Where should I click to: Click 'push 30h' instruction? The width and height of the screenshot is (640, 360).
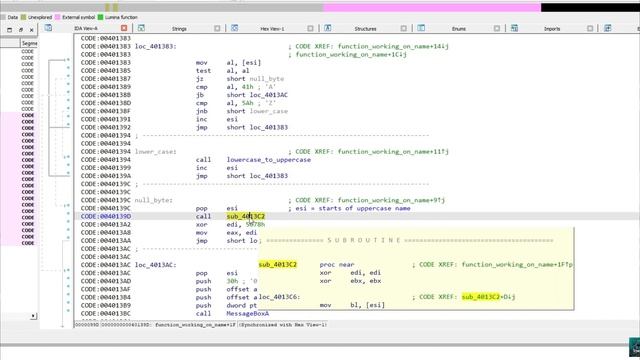227,281
